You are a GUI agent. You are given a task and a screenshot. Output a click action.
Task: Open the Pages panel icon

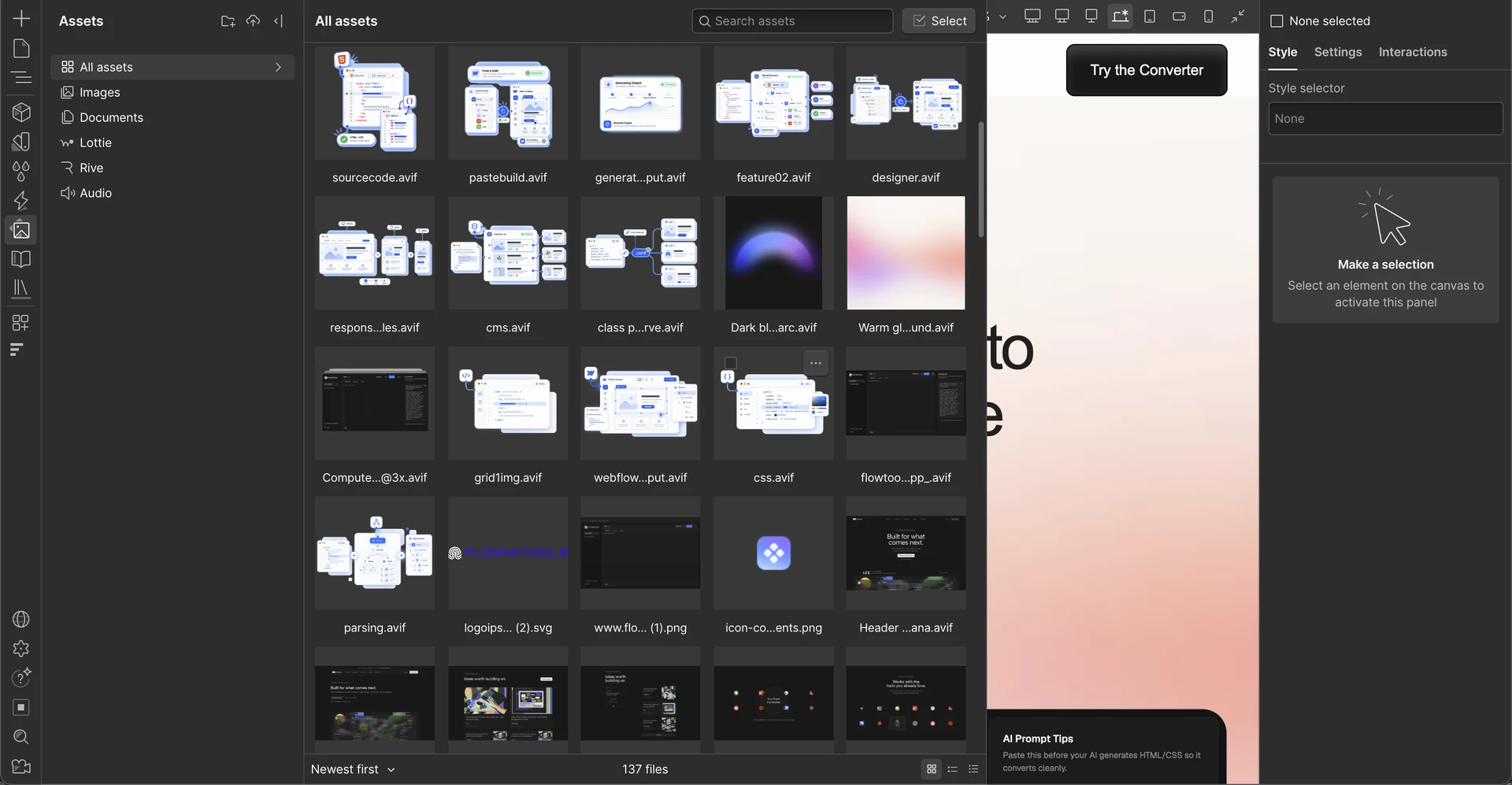pos(21,48)
